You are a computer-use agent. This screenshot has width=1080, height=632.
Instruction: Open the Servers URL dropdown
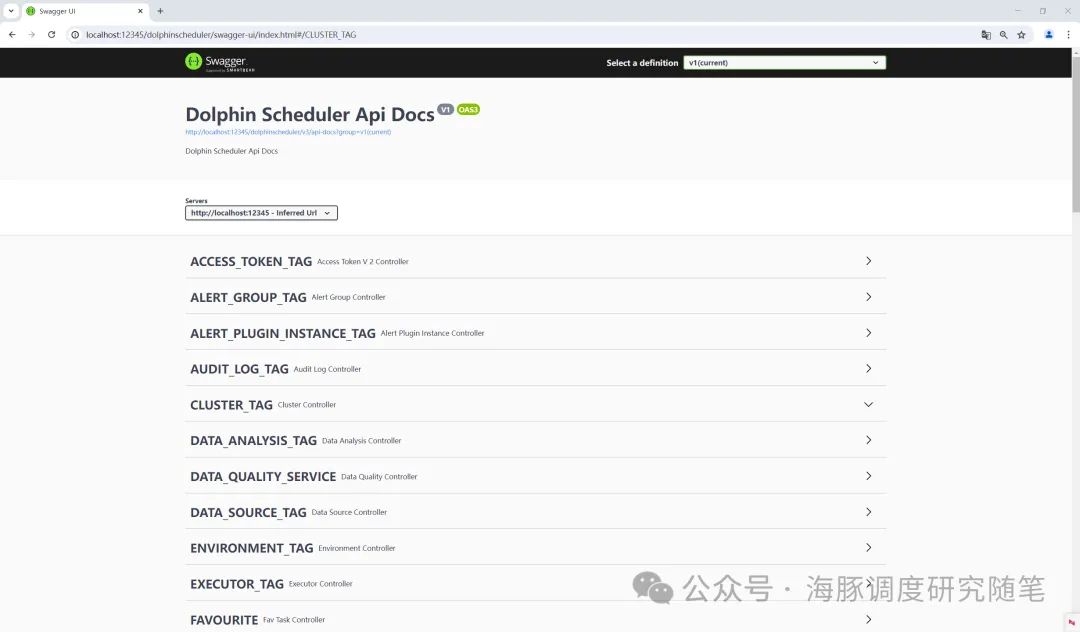tap(261, 213)
